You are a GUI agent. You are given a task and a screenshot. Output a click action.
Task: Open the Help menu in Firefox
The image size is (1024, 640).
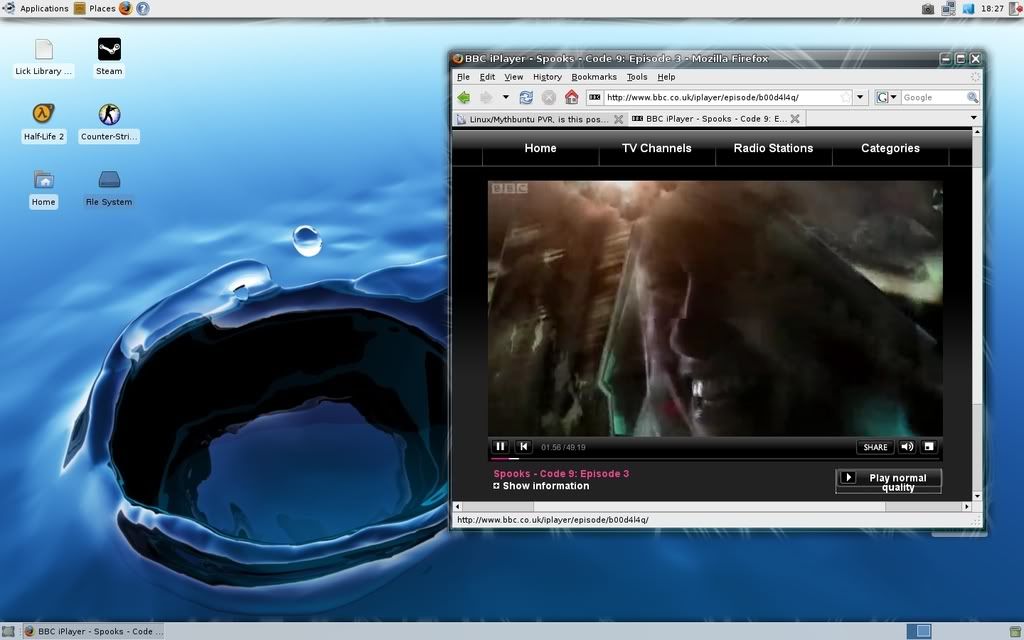pyautogui.click(x=666, y=76)
